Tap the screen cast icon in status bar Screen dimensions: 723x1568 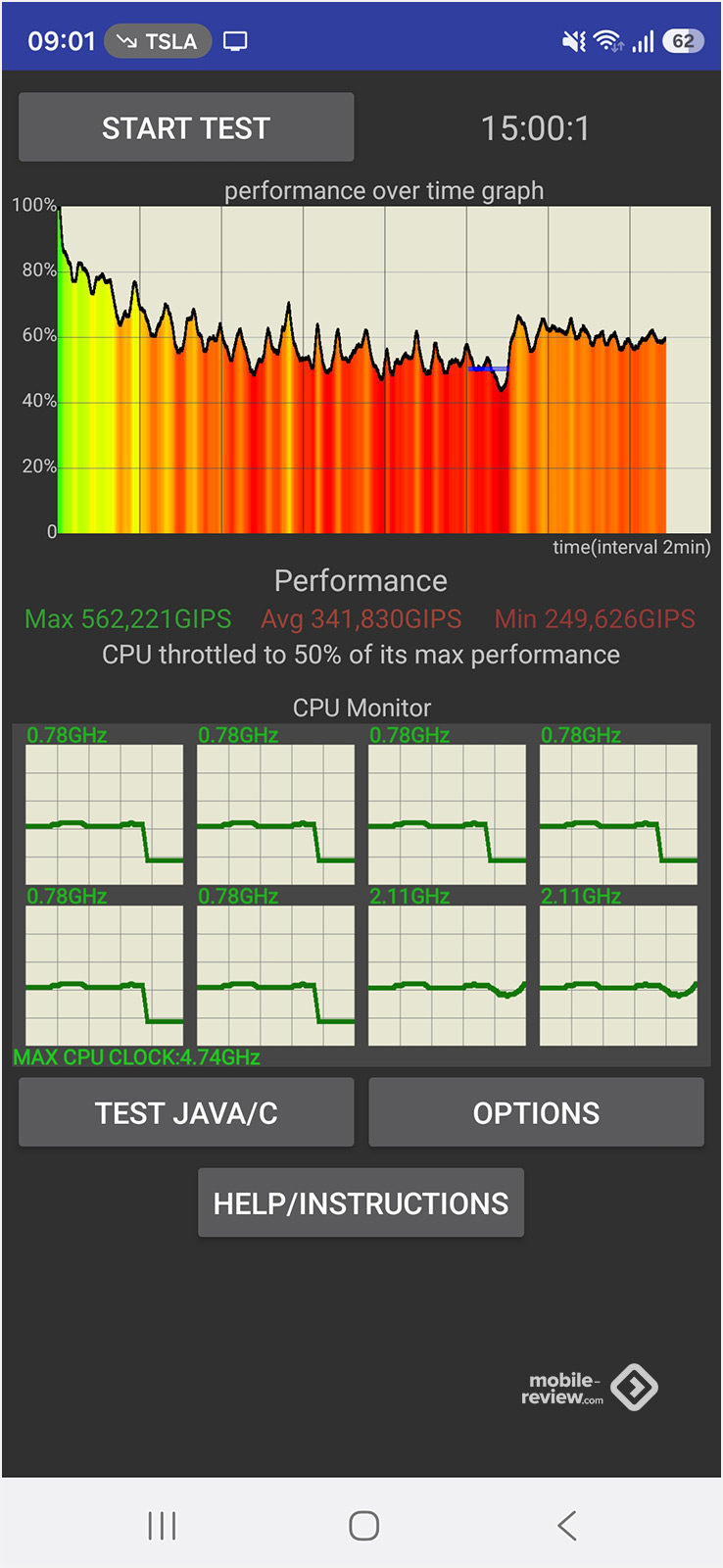tap(235, 41)
